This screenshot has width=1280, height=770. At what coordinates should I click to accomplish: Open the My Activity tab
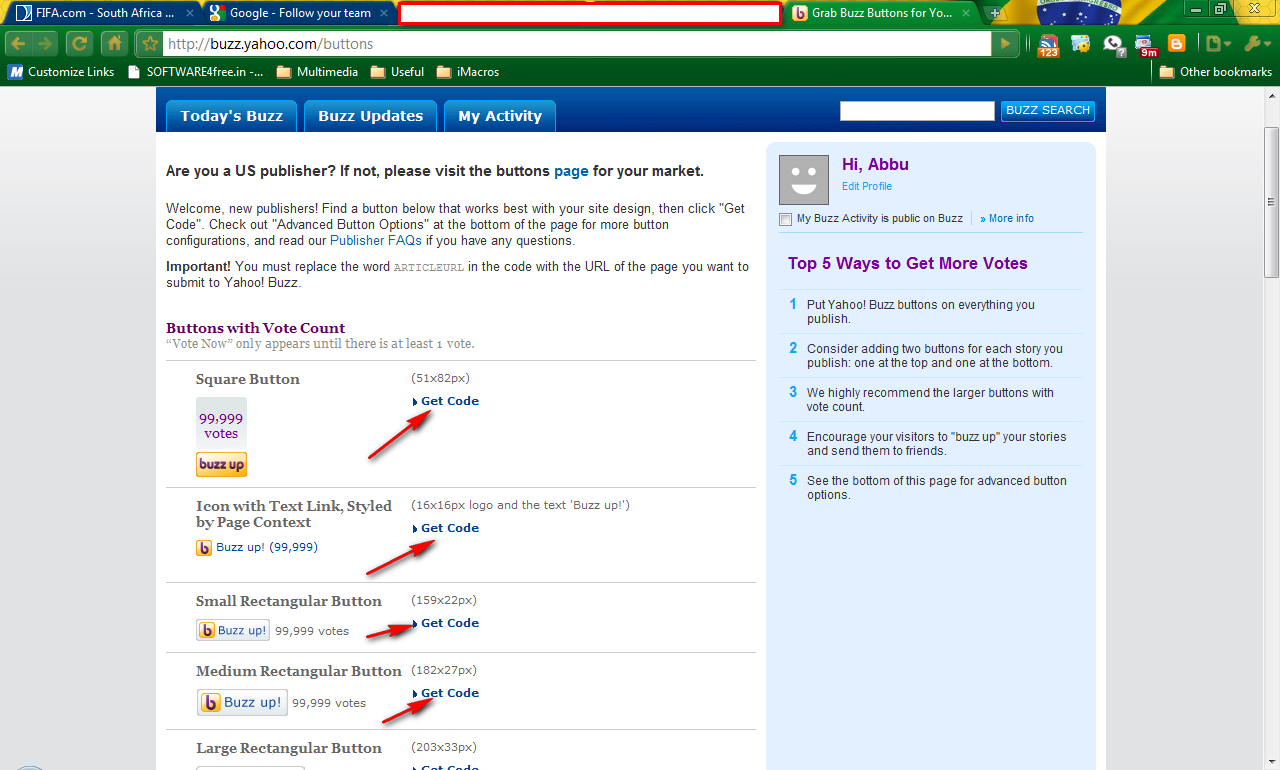pyautogui.click(x=499, y=115)
